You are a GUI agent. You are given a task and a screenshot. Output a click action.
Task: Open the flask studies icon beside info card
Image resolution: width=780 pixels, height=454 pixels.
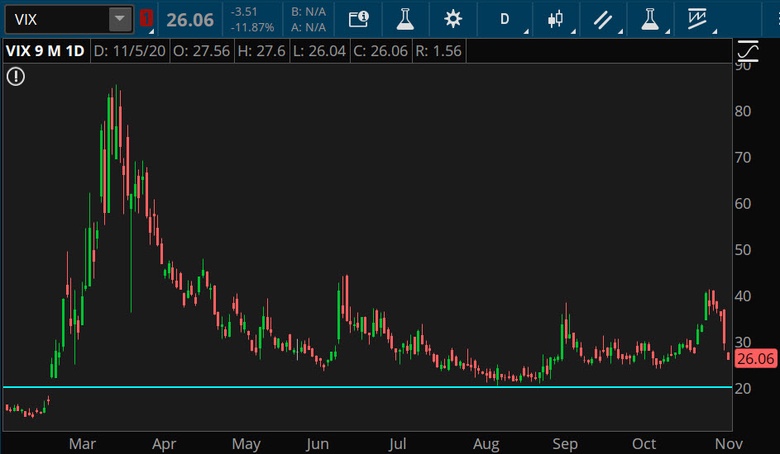pos(405,19)
